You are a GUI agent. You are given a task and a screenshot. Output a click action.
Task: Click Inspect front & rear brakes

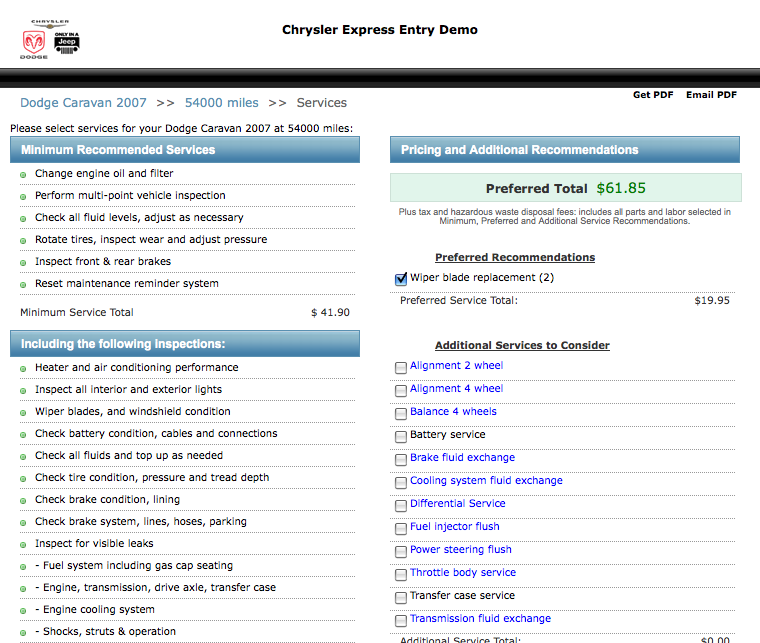tap(103, 261)
